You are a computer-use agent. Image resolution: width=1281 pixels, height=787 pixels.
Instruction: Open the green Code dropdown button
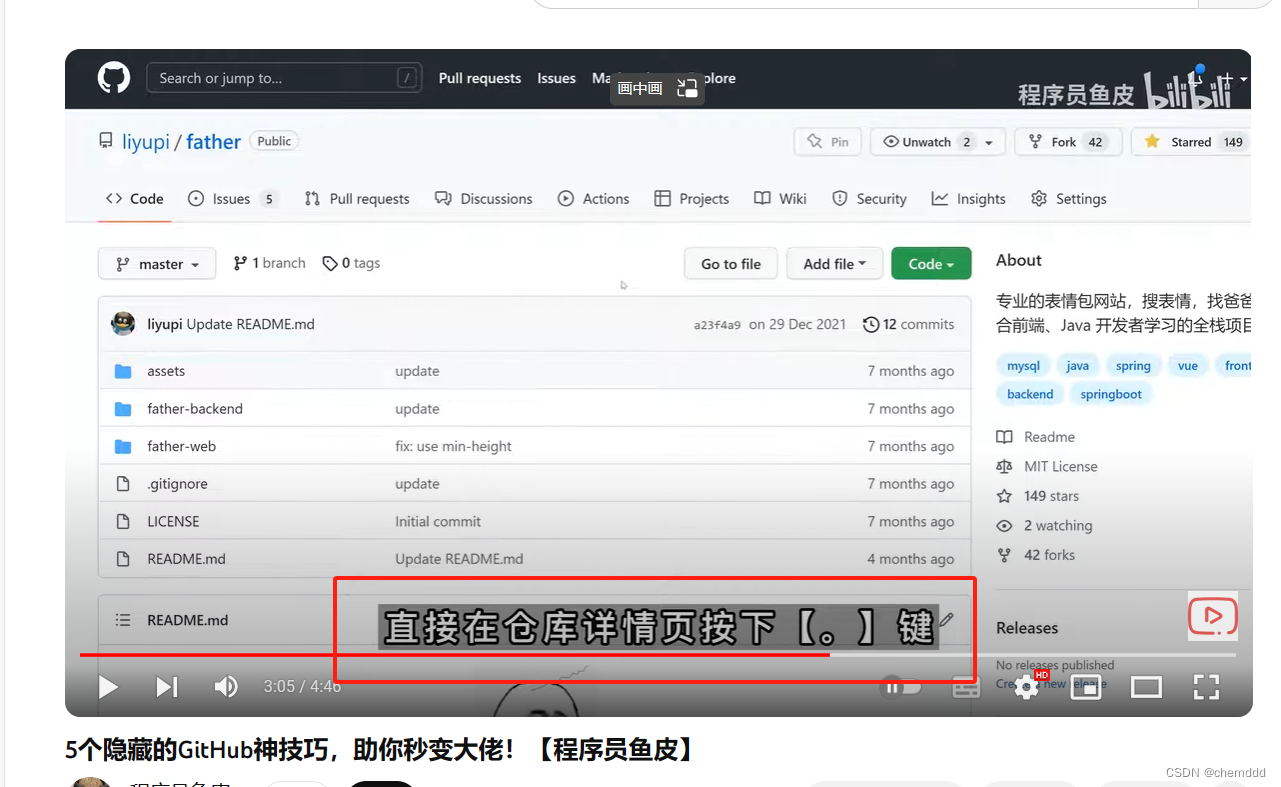point(931,264)
